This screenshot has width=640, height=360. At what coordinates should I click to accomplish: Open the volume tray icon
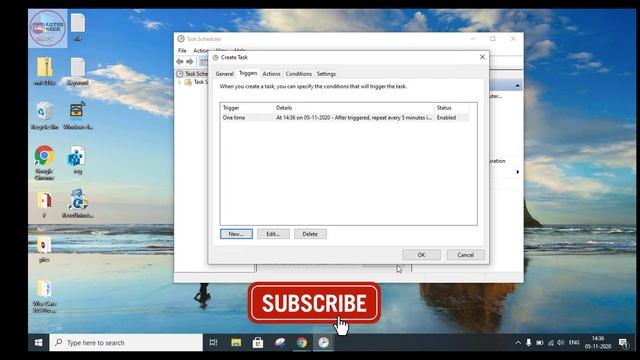[561, 343]
